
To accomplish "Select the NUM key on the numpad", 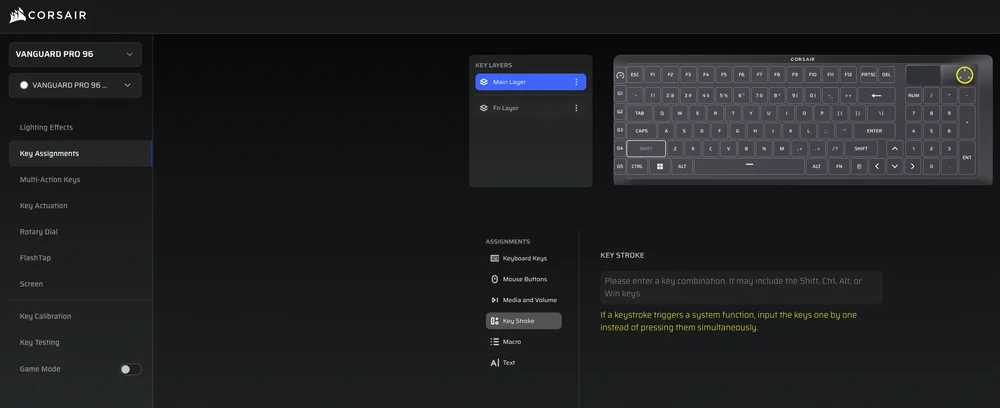I will [x=913, y=96].
